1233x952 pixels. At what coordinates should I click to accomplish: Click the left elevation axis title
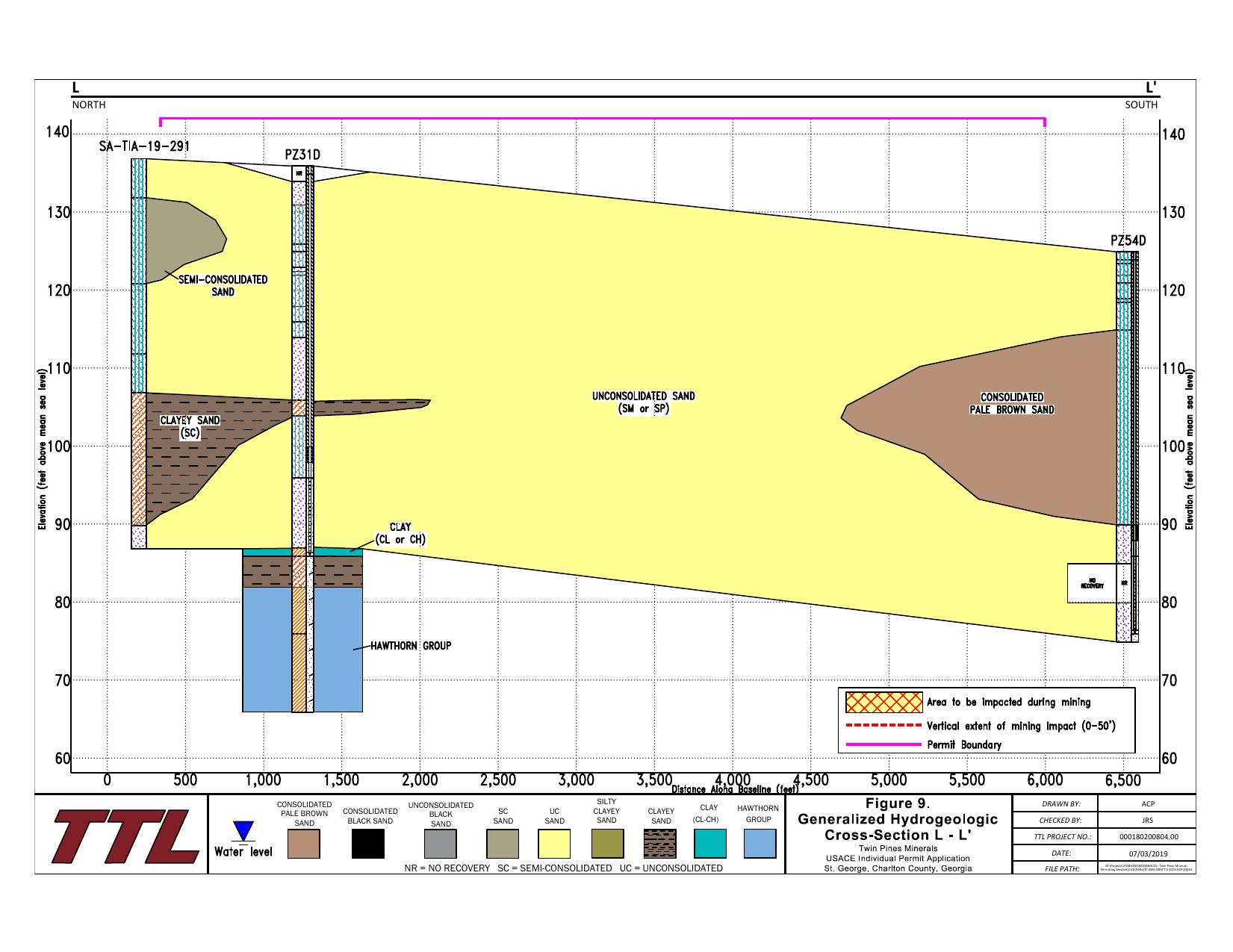[x=43, y=449]
